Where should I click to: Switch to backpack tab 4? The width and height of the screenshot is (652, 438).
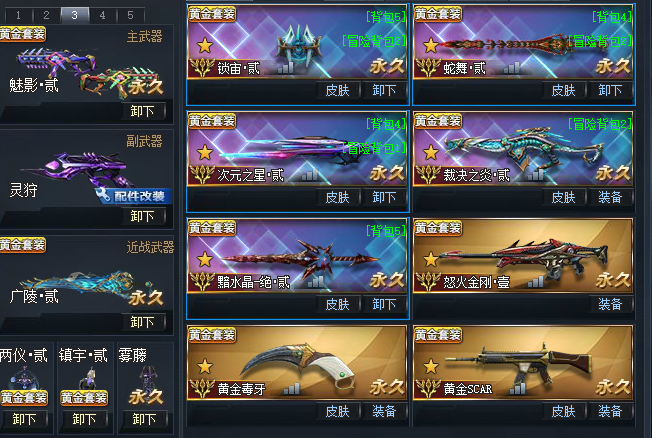[x=102, y=15]
